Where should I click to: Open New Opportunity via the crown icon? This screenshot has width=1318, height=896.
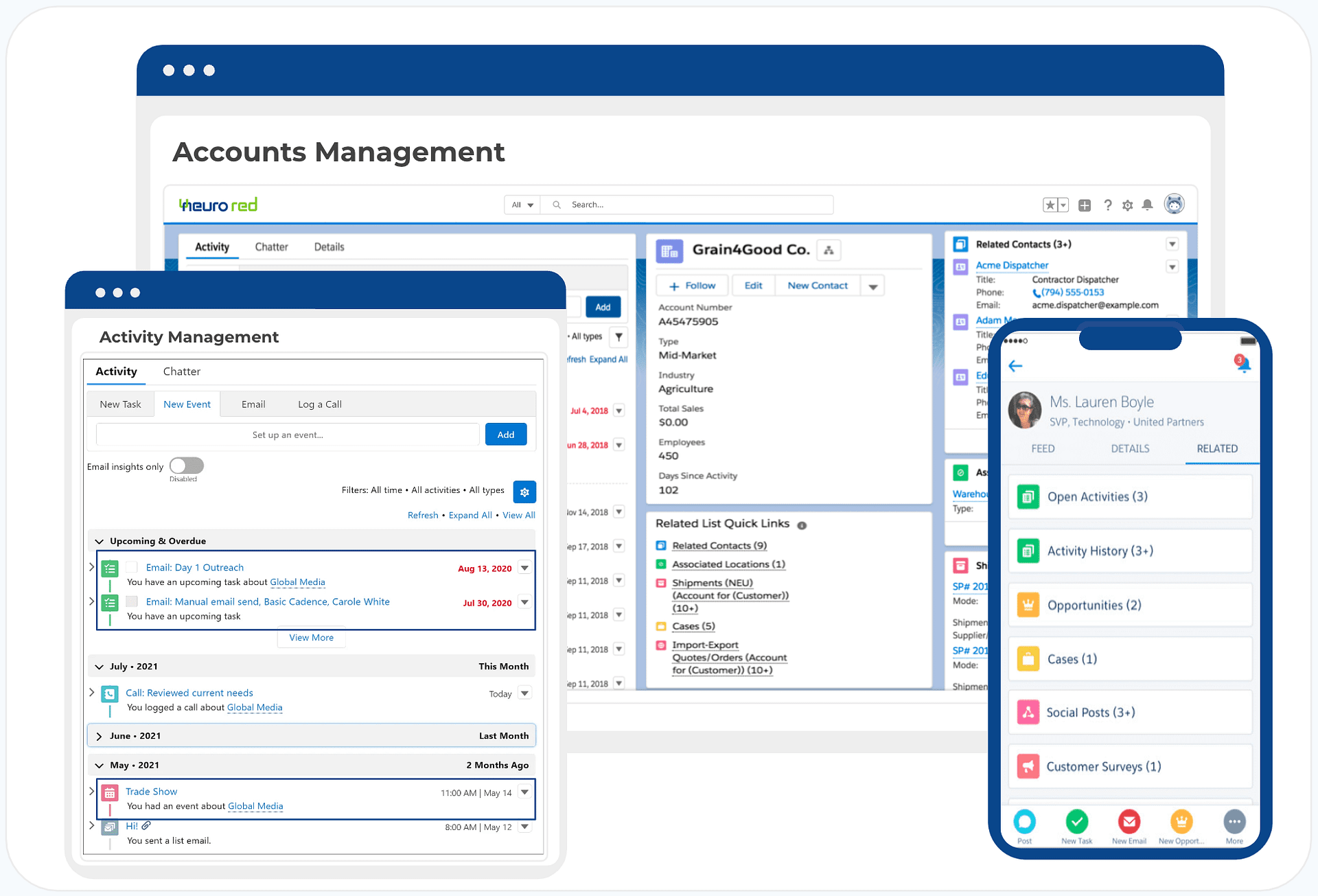(1181, 822)
